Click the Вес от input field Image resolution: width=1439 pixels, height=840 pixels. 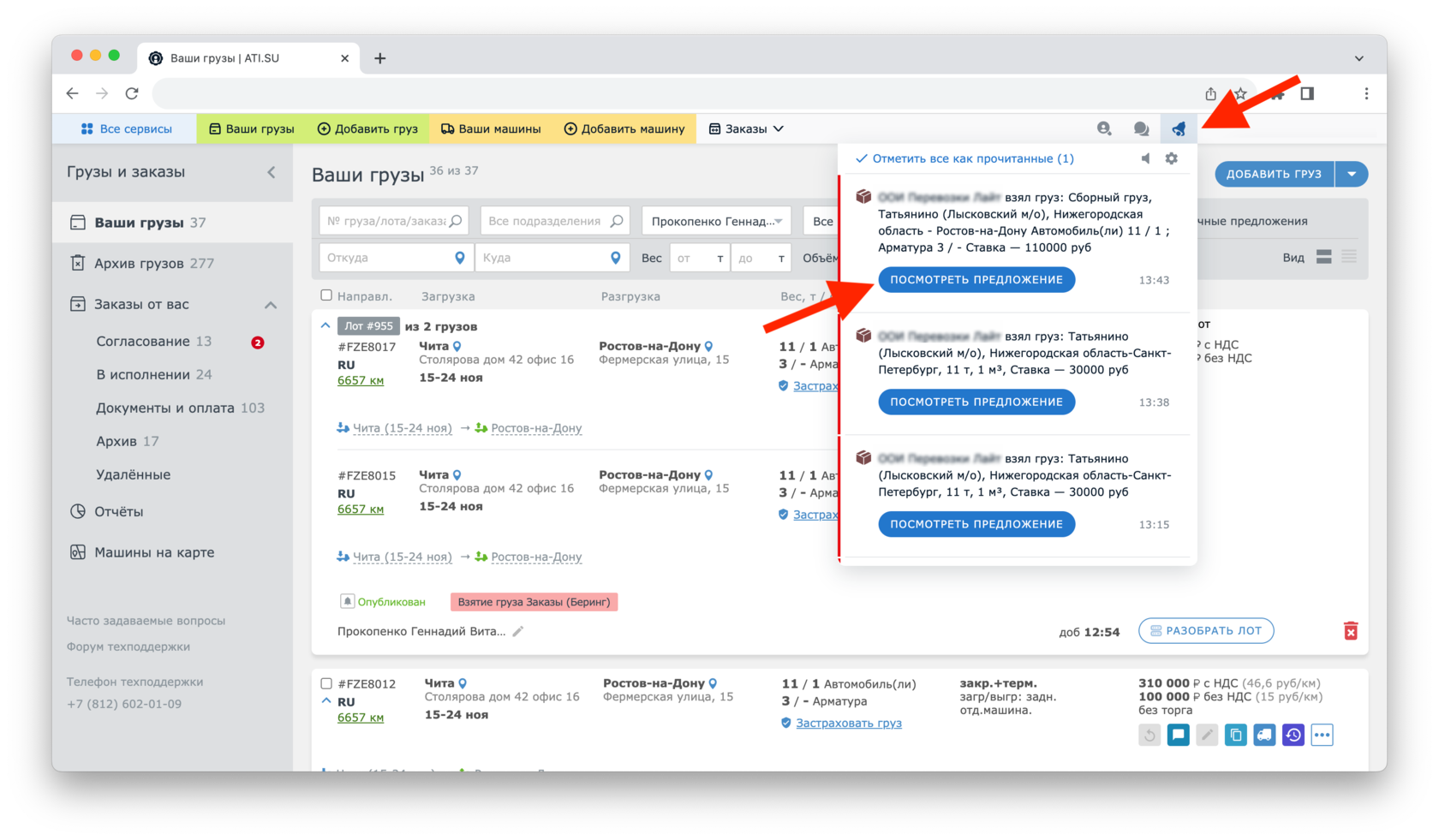click(700, 258)
